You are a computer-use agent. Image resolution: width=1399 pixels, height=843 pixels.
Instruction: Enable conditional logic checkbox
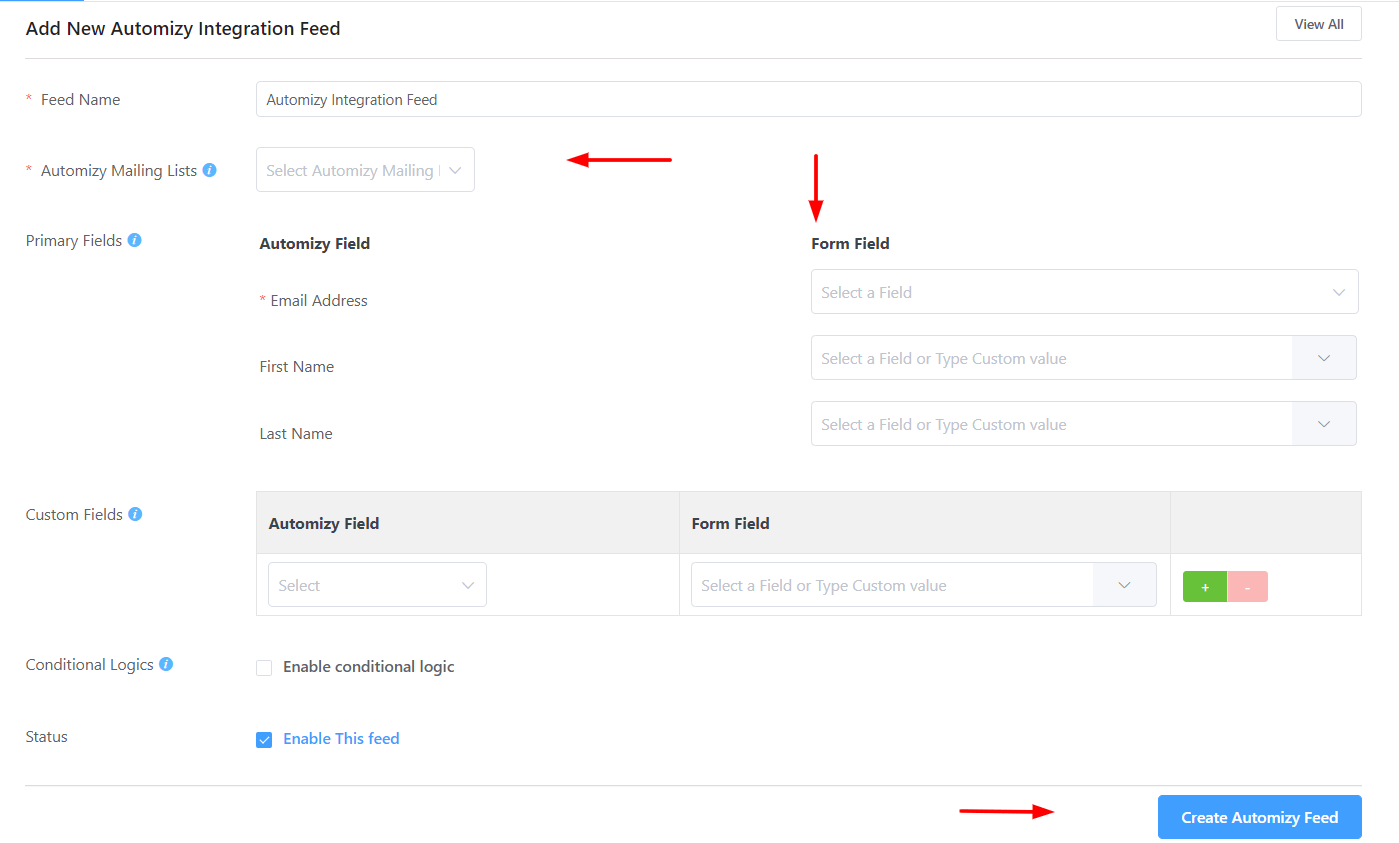point(264,668)
